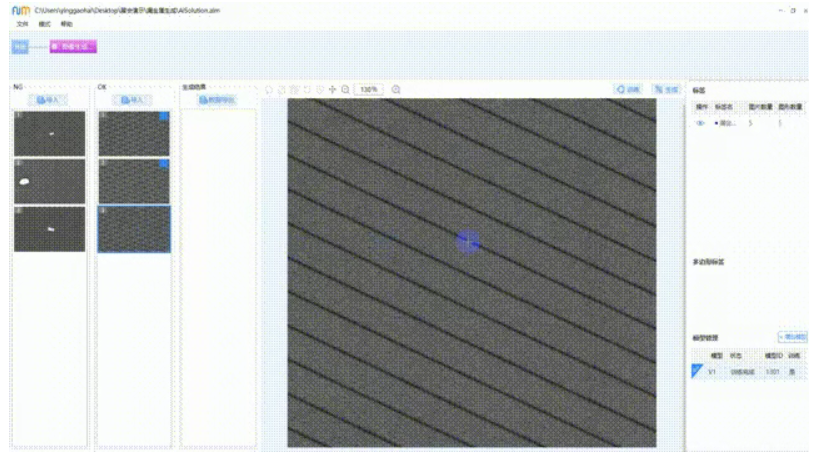
Task: Select the second OK thumbnail
Action: [x=134, y=181]
